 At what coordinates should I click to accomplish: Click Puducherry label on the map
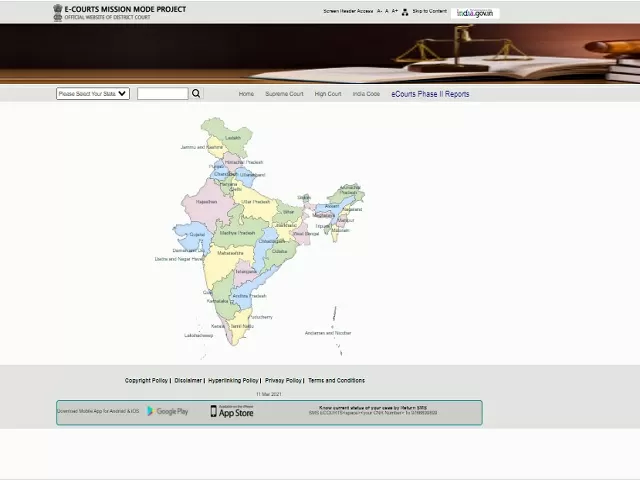(x=261, y=317)
